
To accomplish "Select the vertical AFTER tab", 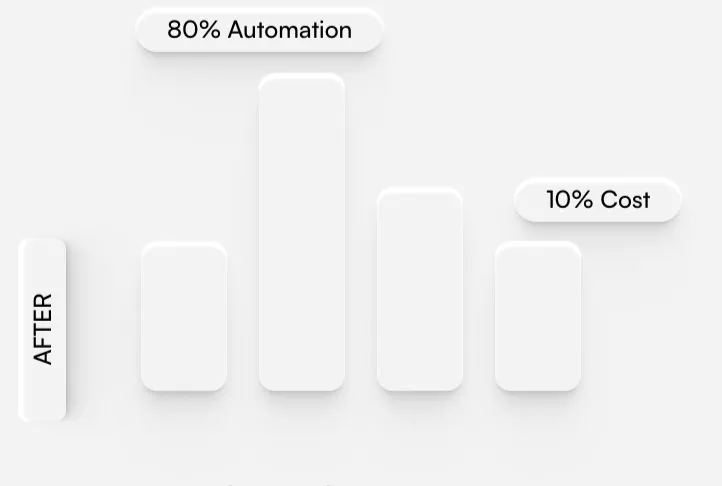I will tap(43, 329).
